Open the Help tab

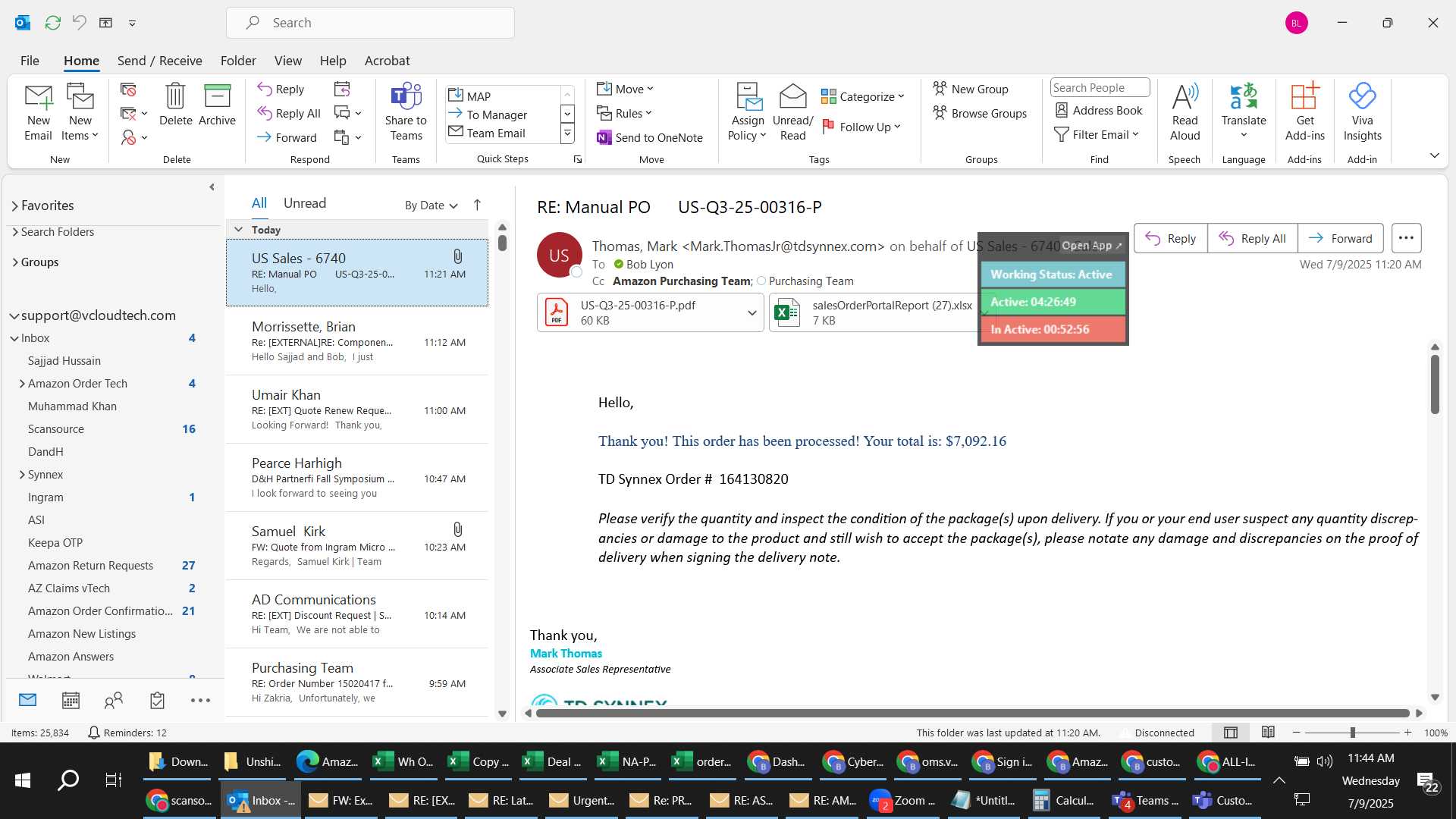click(x=333, y=61)
